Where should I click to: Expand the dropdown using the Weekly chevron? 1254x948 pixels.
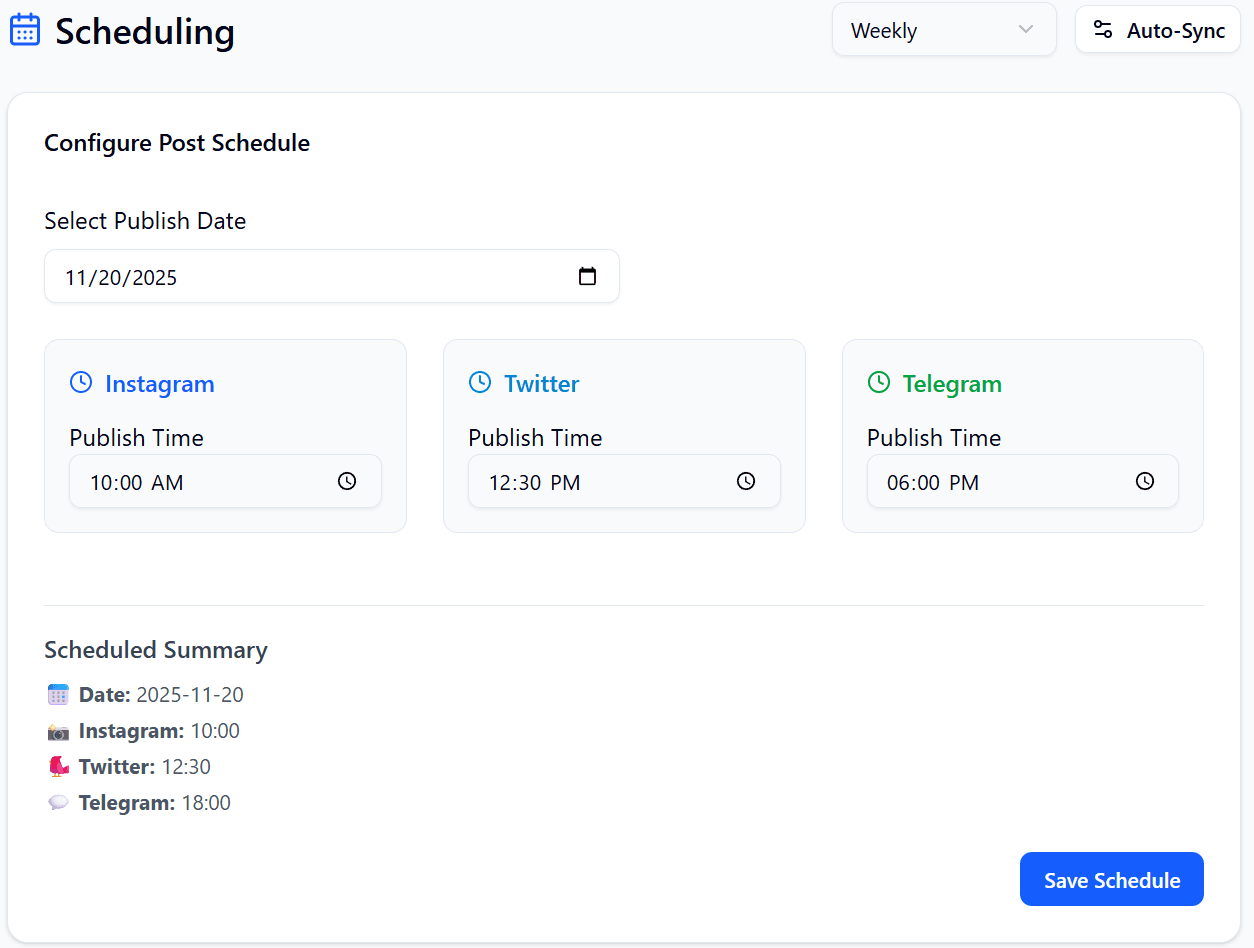point(1025,30)
